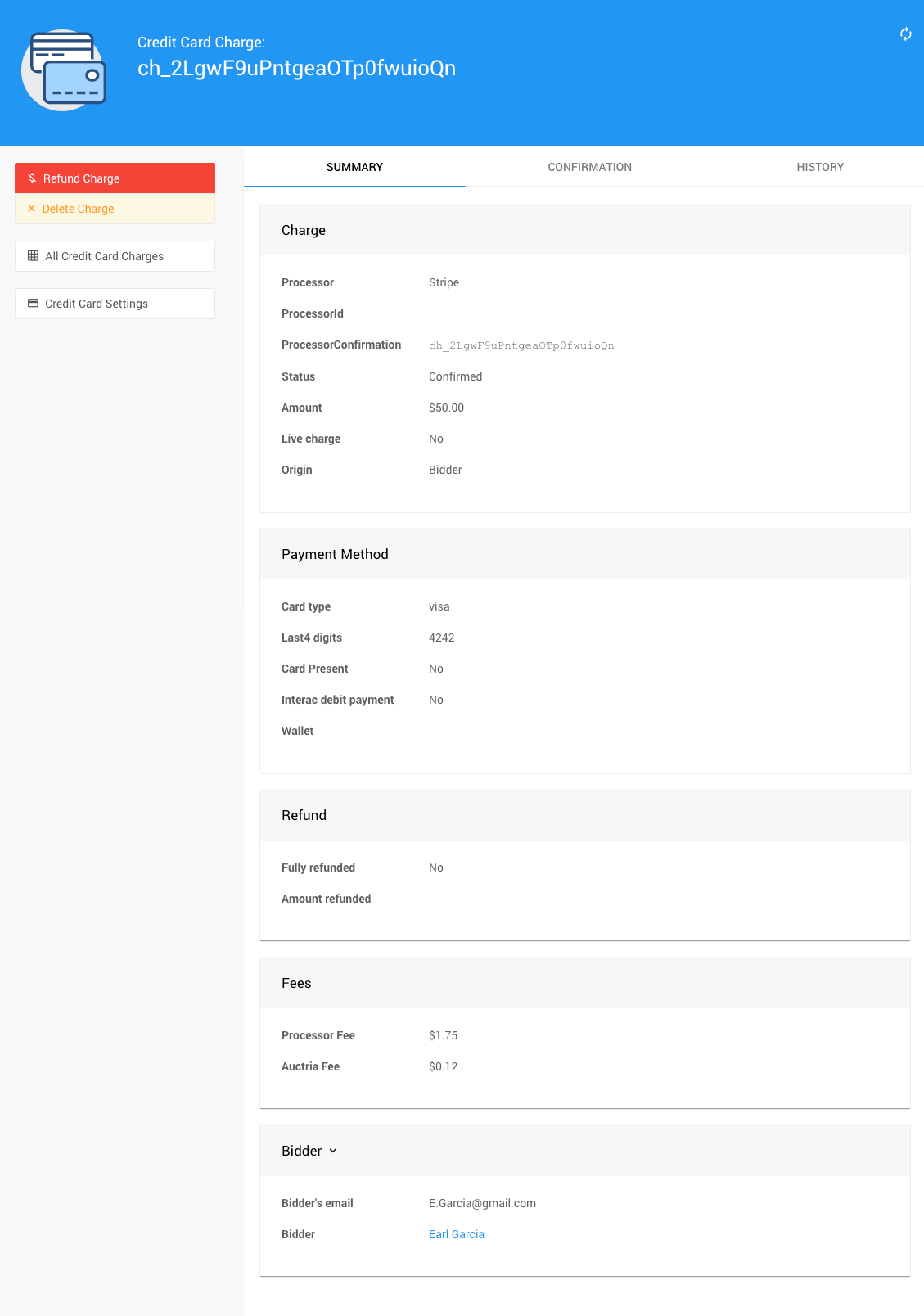Select the Summary tab

[354, 167]
